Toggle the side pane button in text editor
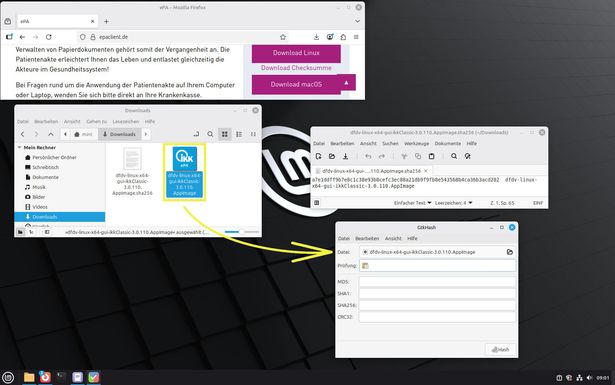The image size is (615, 385). coord(317,203)
